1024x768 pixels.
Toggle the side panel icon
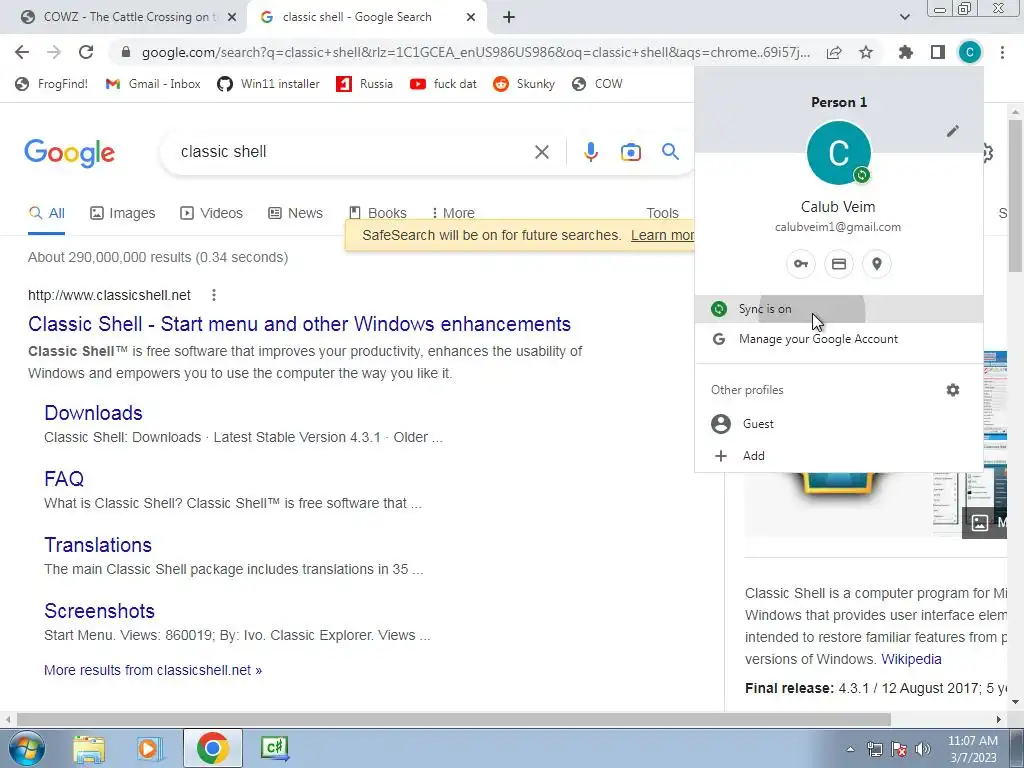[x=938, y=52]
